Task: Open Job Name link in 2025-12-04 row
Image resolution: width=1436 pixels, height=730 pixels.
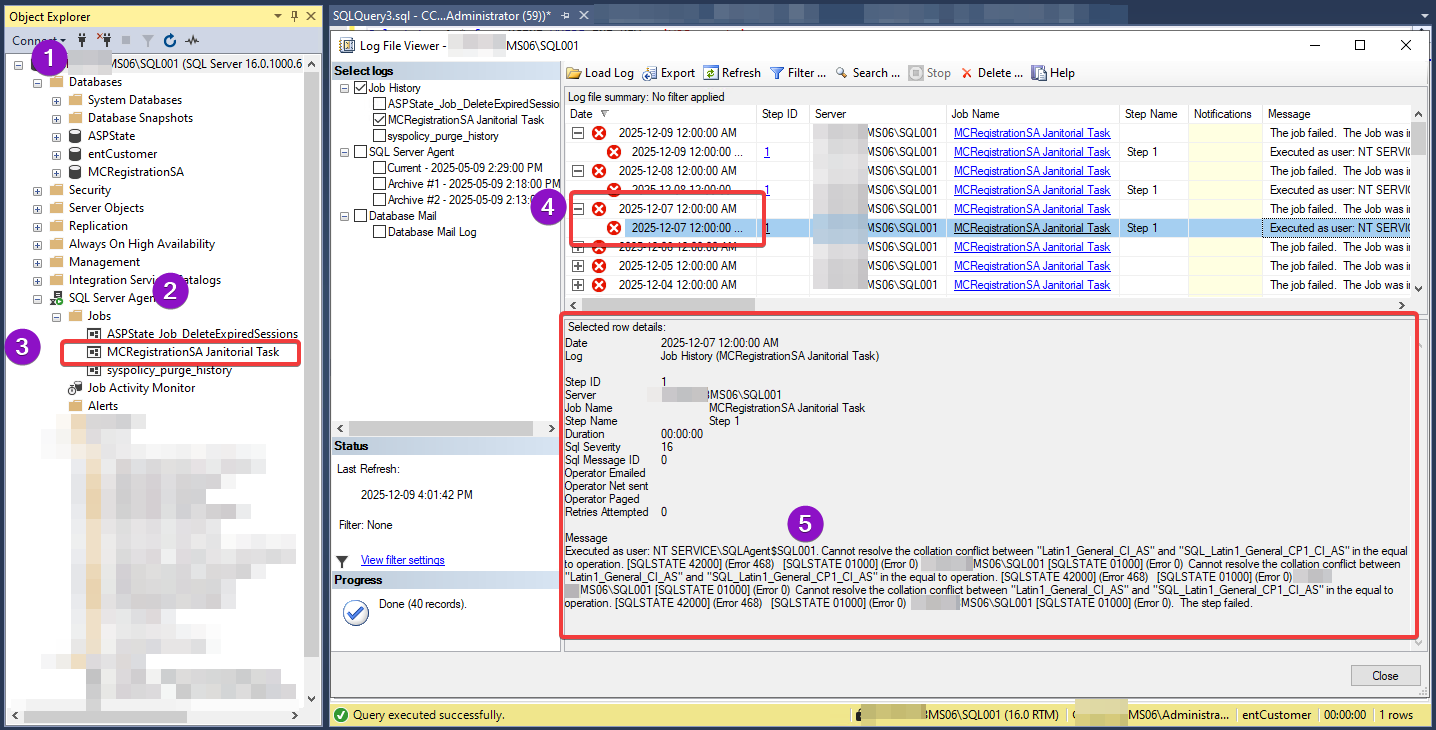Action: (x=1032, y=285)
